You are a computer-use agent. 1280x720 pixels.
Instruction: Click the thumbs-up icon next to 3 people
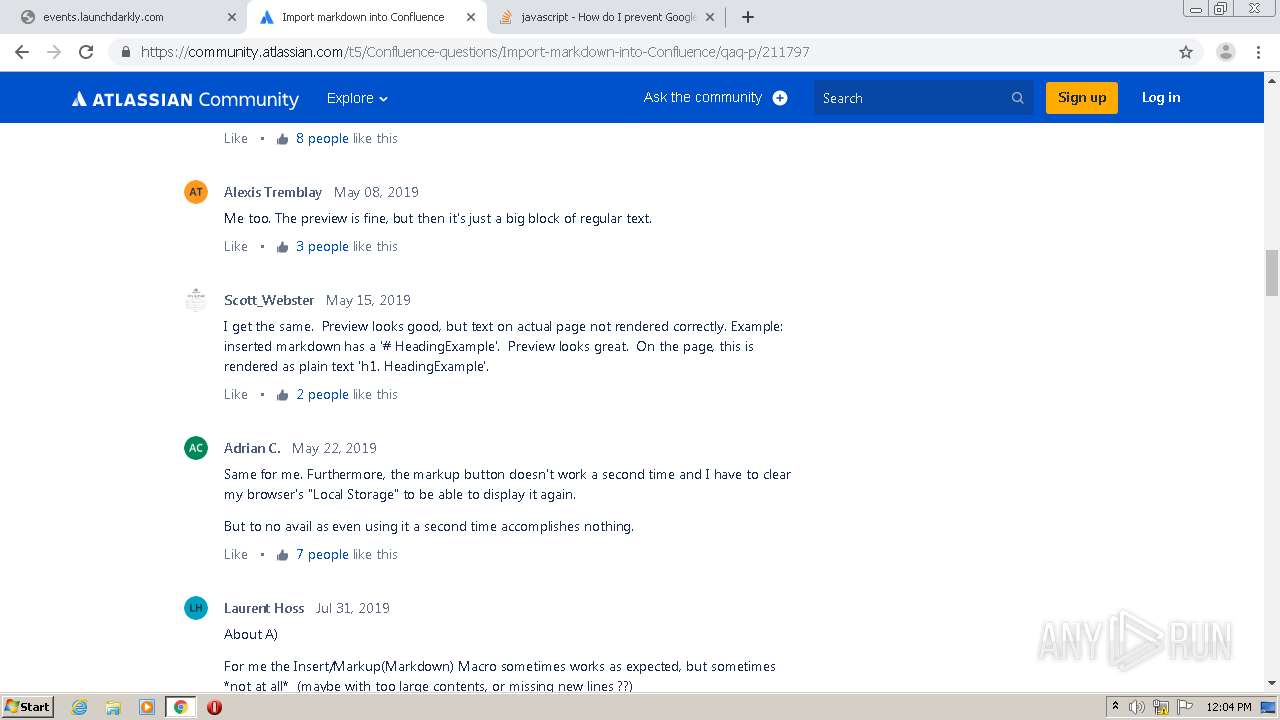pyautogui.click(x=282, y=247)
